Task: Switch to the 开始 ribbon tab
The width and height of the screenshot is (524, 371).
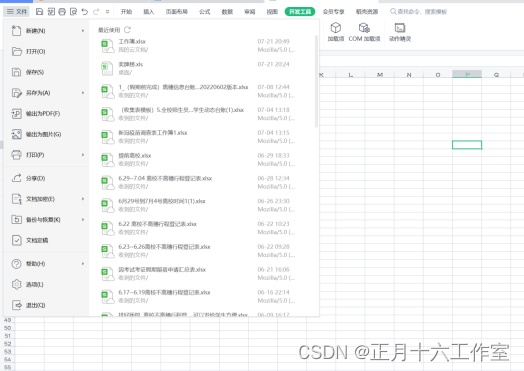Action: (126, 12)
